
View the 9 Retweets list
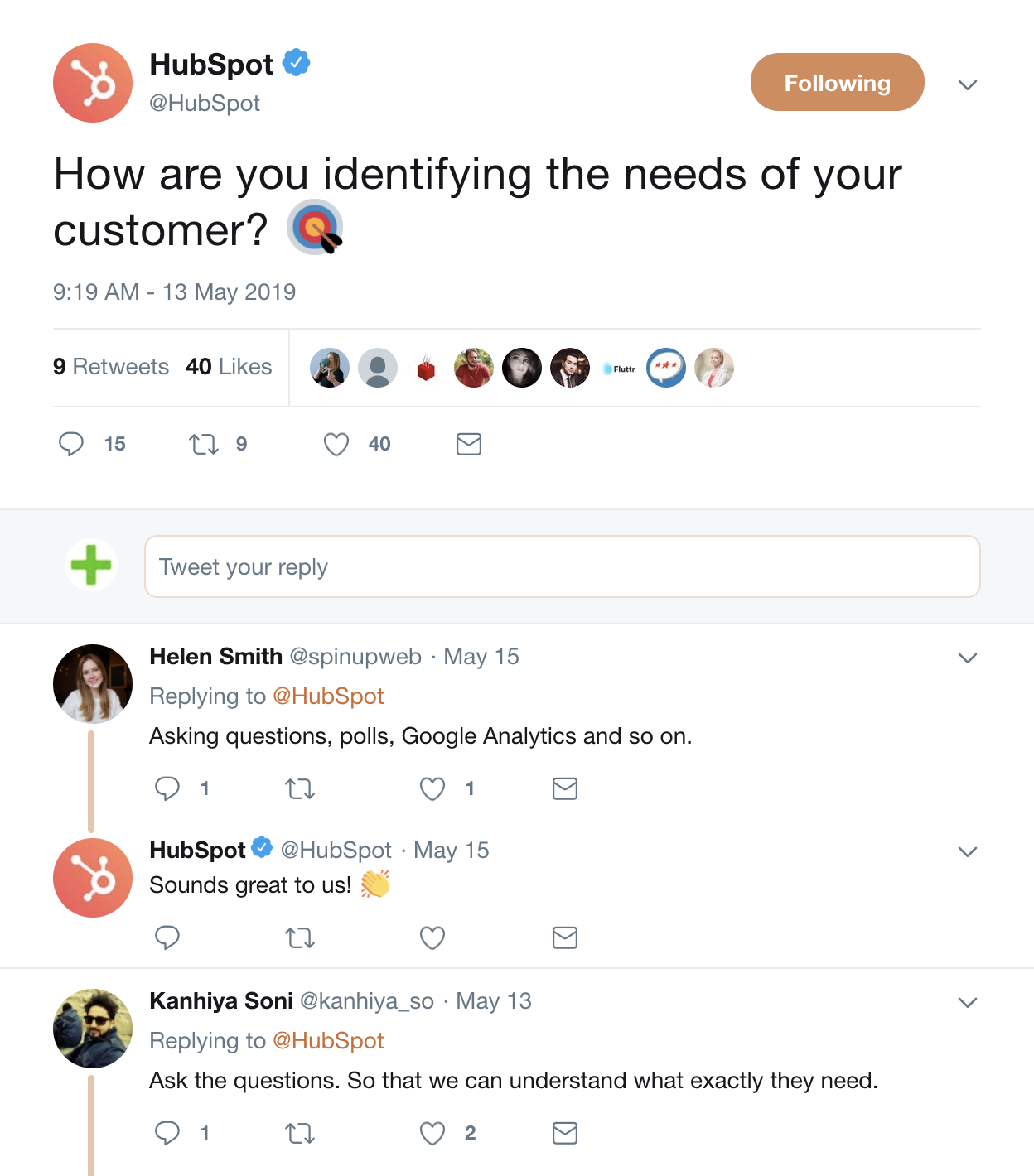click(111, 367)
